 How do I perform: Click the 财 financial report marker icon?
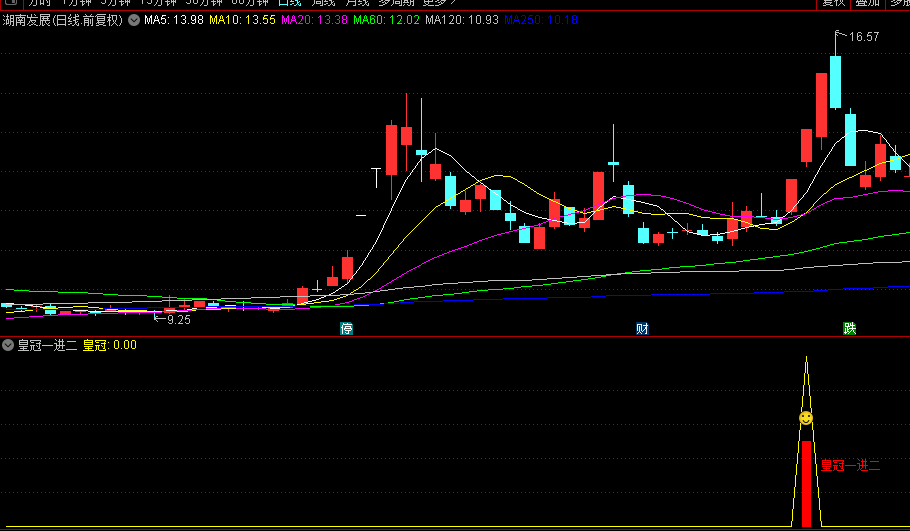coord(642,328)
